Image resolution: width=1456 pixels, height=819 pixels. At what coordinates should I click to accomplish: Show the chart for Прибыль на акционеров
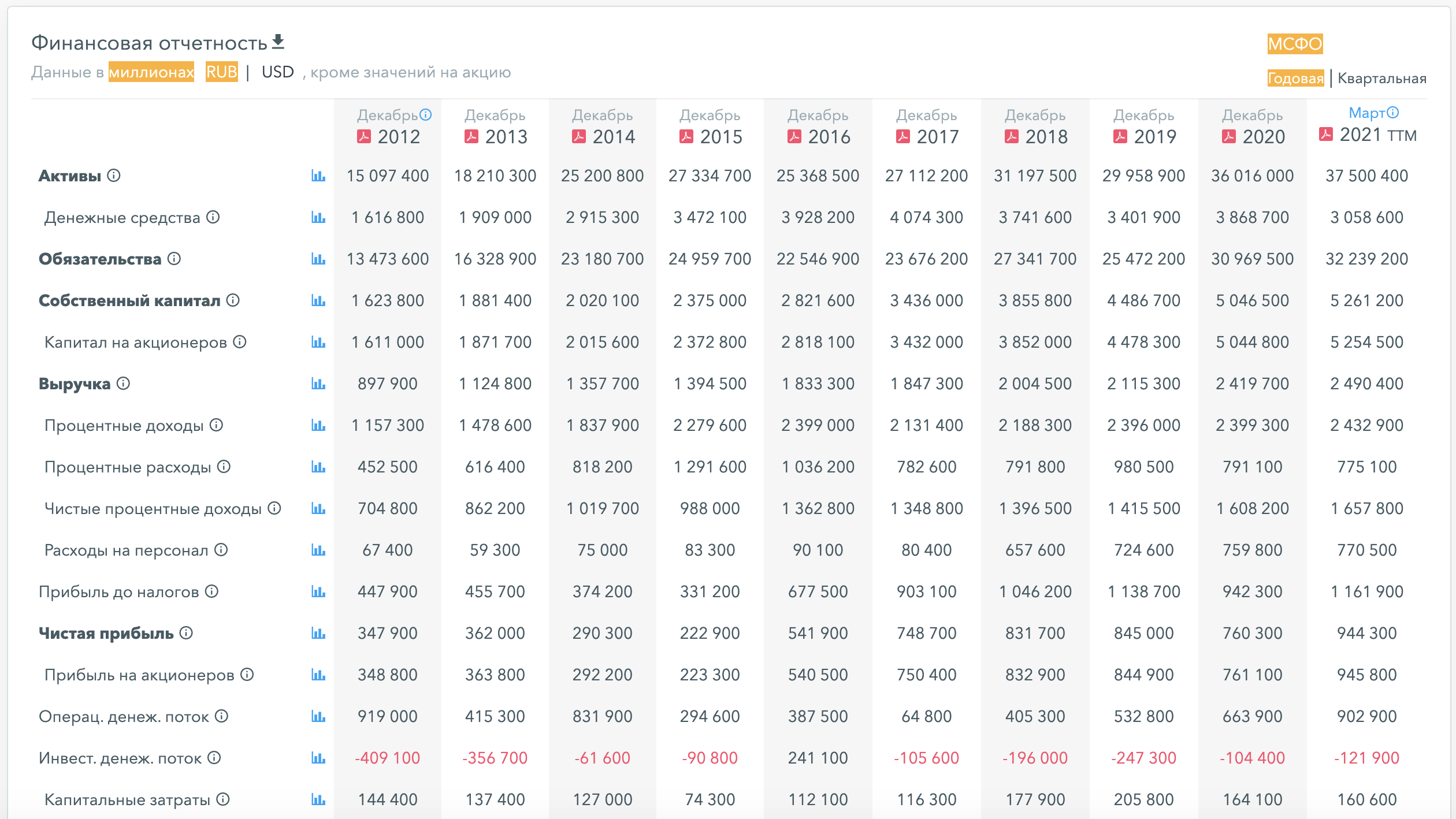click(x=318, y=675)
